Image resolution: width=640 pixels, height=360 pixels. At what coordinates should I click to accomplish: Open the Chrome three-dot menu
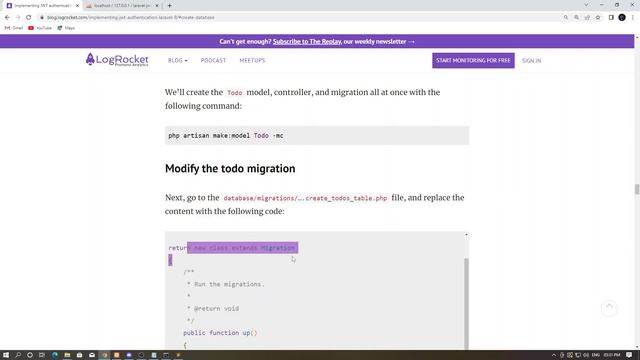633,18
